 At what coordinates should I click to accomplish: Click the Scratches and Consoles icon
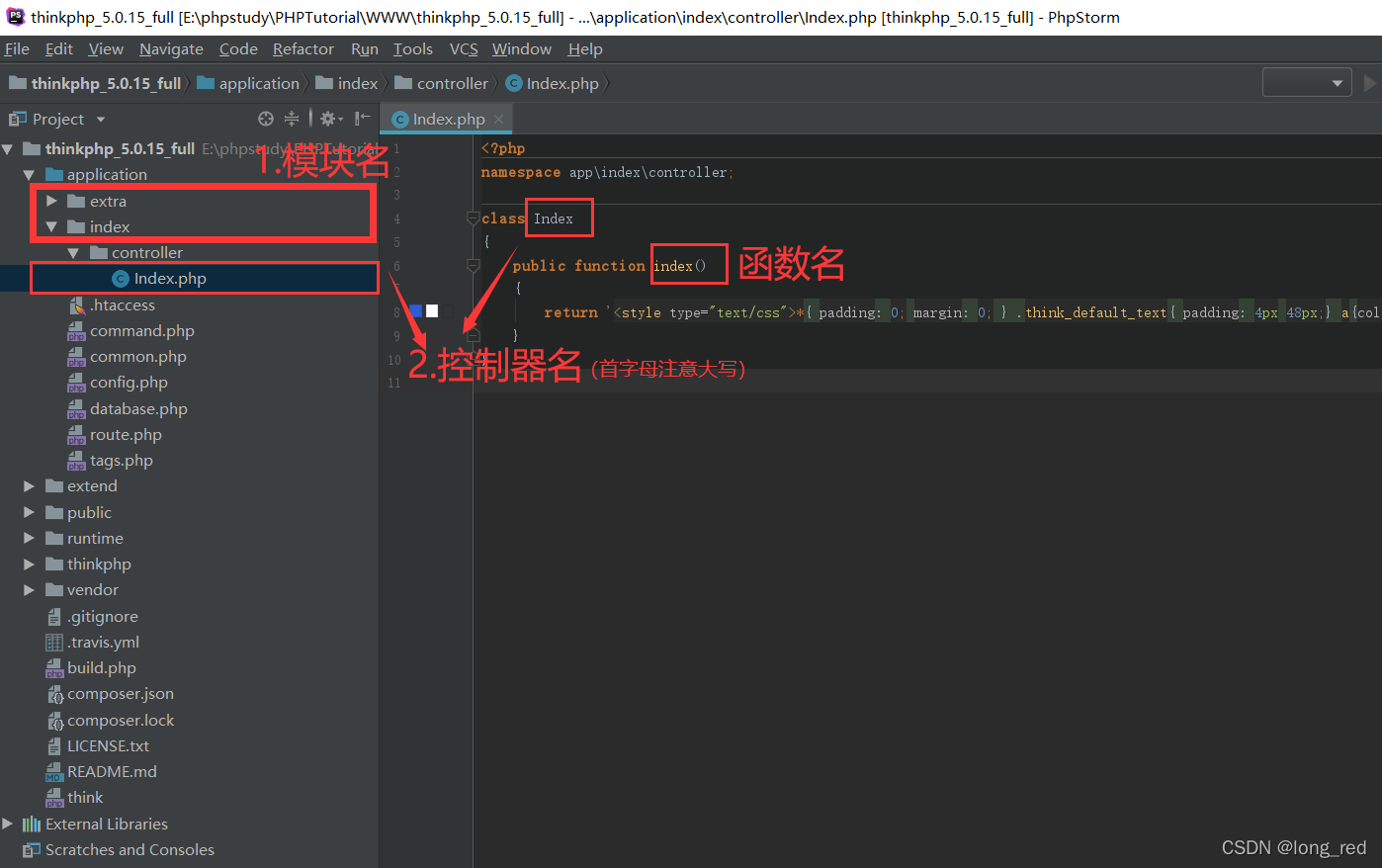32,850
